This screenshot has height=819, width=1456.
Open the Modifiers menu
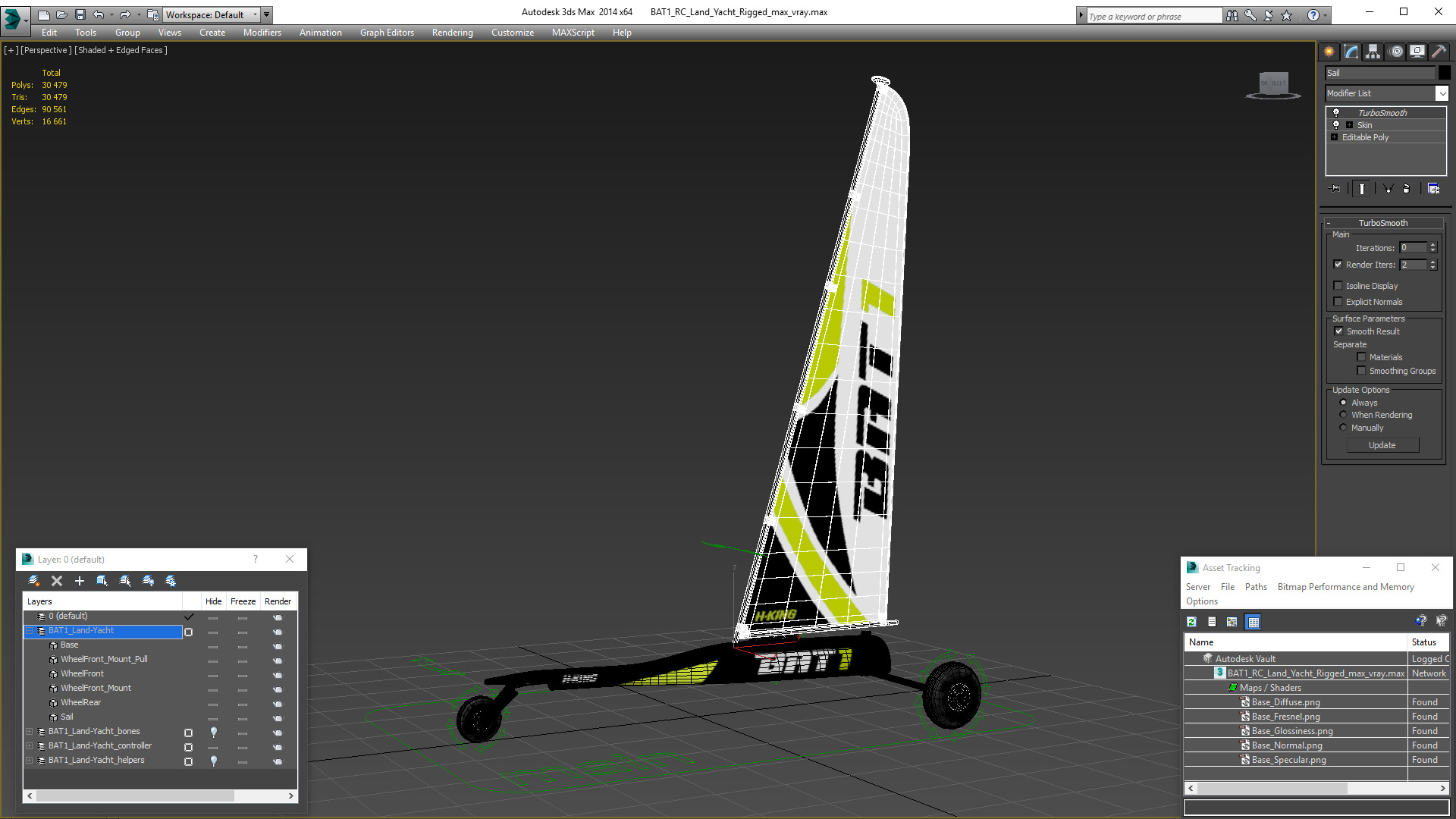coord(262,33)
